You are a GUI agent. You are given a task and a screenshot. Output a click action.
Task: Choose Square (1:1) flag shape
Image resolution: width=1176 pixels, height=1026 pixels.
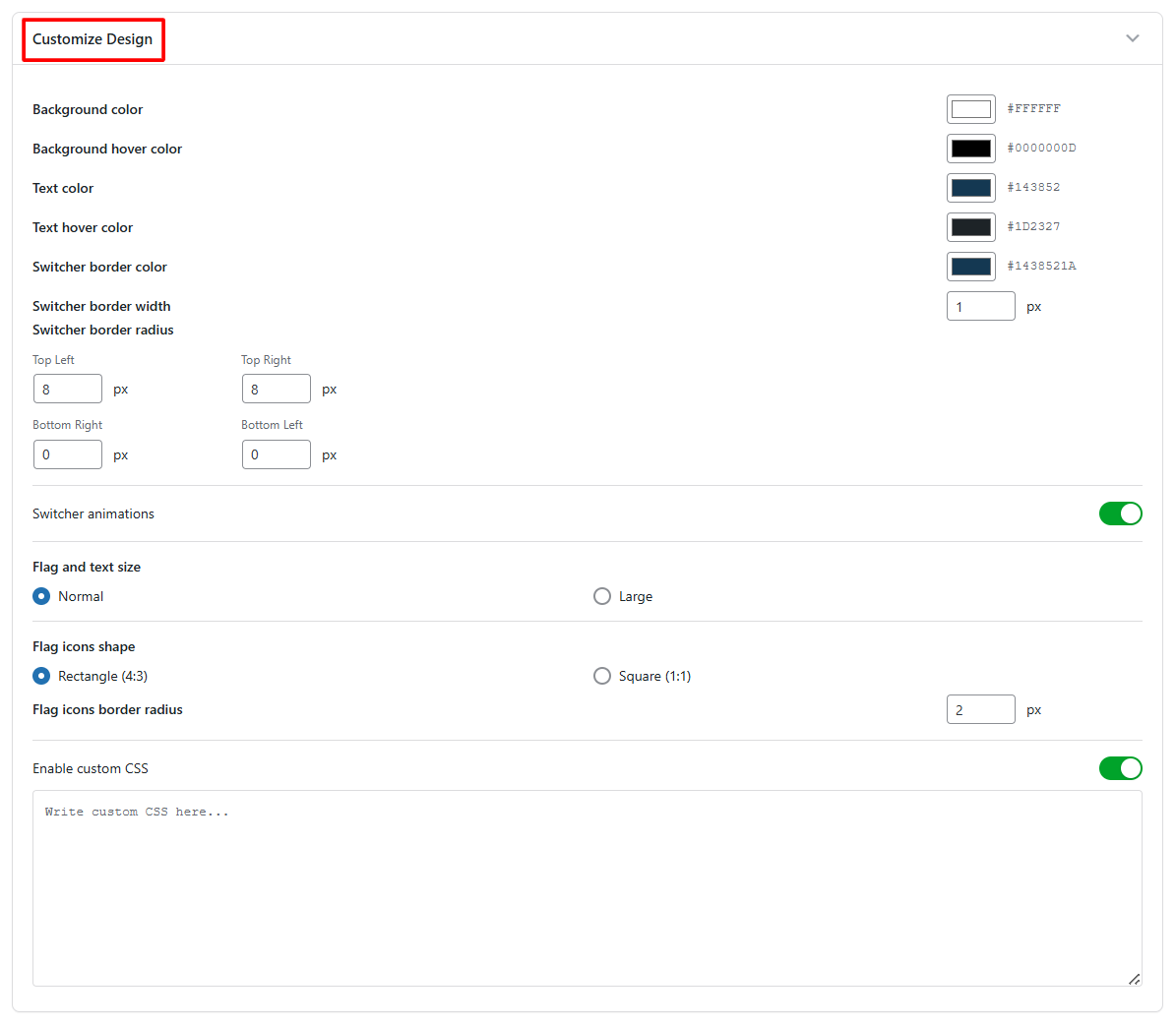602,676
